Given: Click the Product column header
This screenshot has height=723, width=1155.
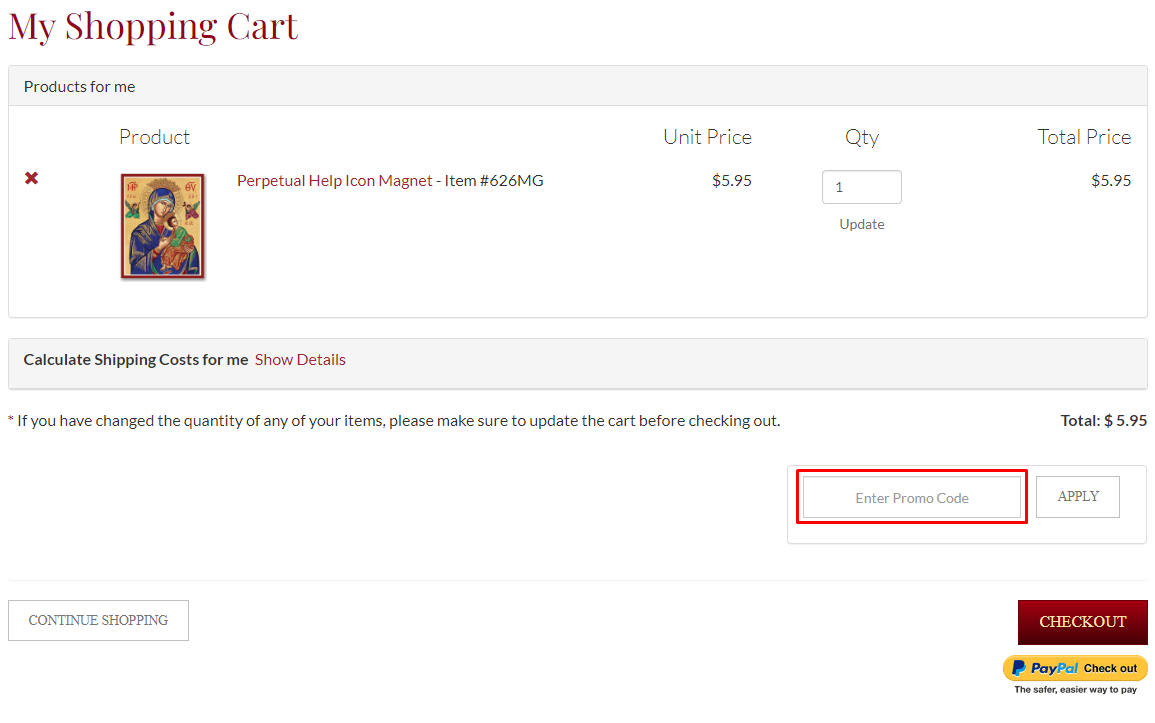Looking at the screenshot, I should tap(154, 137).
